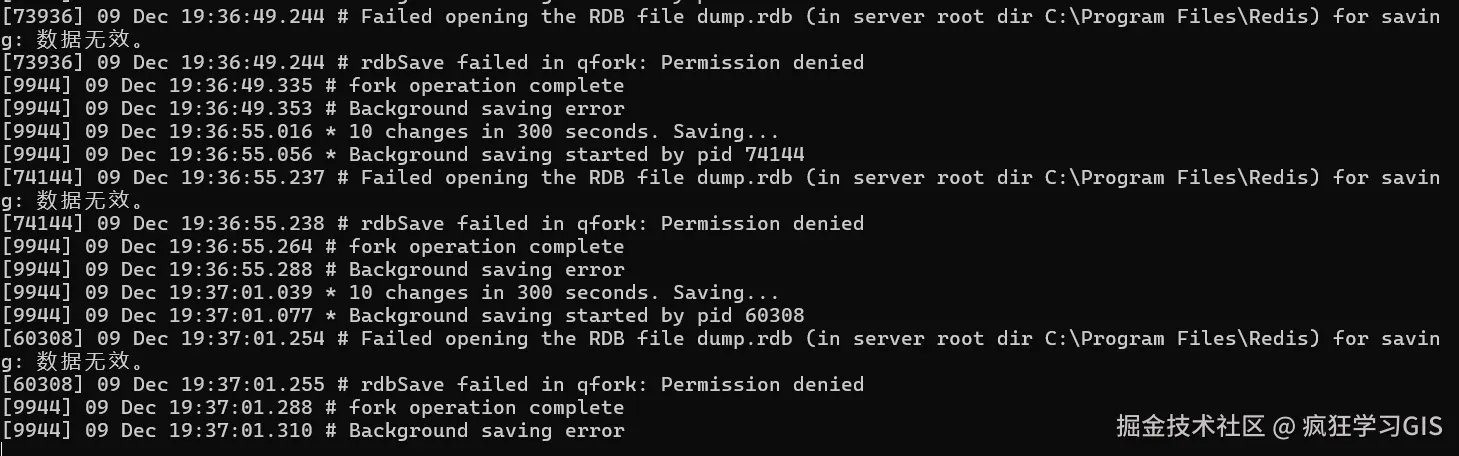
Task: Click 'Permission denied' on the 19:36:49.244 line
Action: point(762,62)
